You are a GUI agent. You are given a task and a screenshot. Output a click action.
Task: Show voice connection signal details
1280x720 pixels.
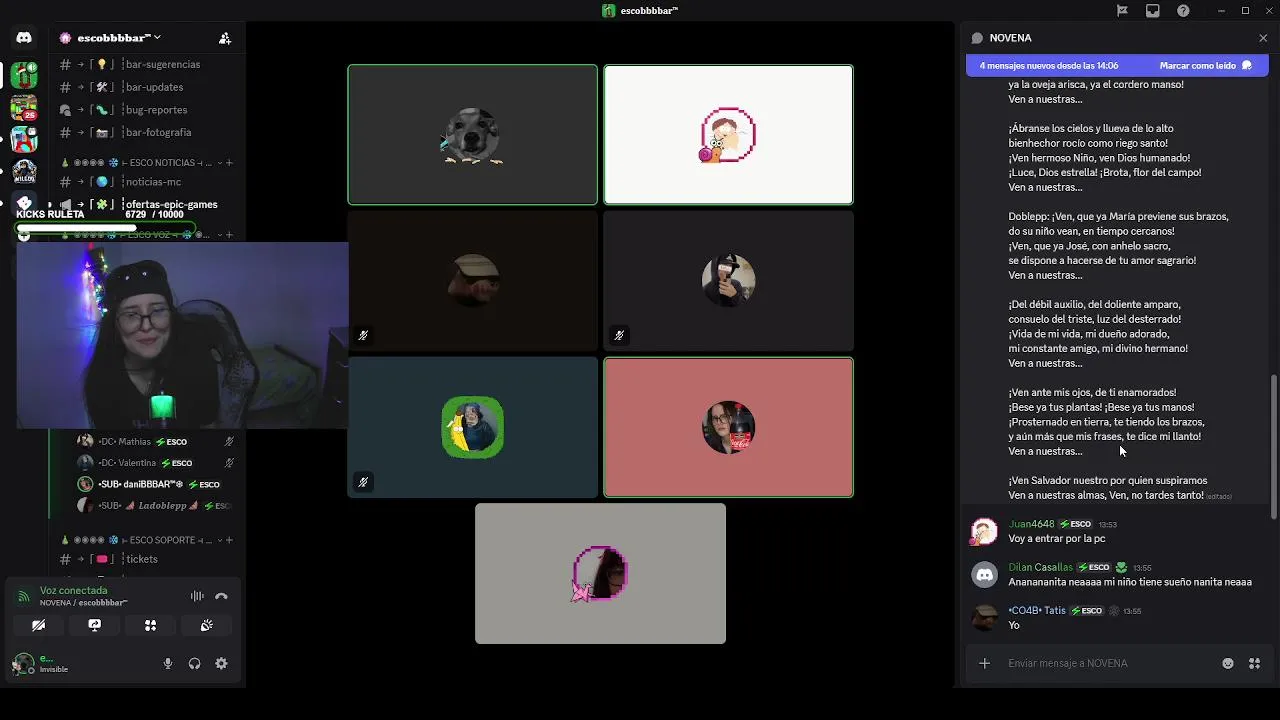(x=23, y=596)
